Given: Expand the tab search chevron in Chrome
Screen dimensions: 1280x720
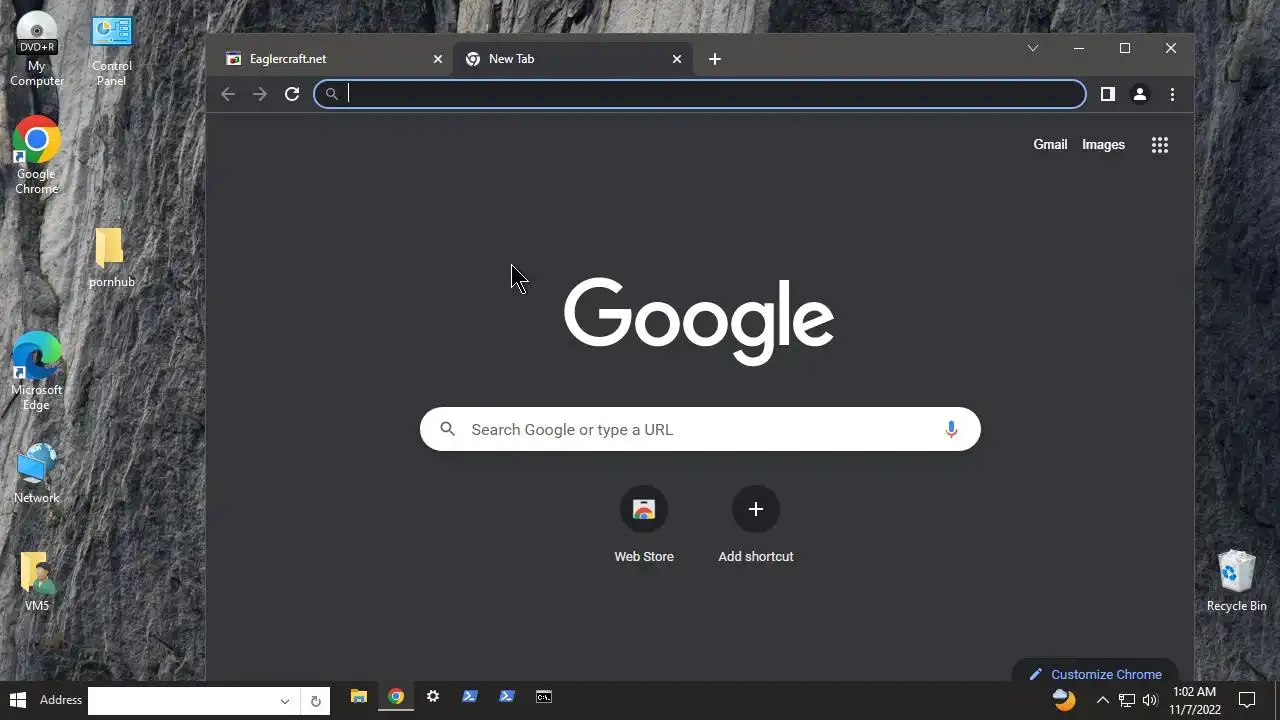Looking at the screenshot, I should [1033, 48].
